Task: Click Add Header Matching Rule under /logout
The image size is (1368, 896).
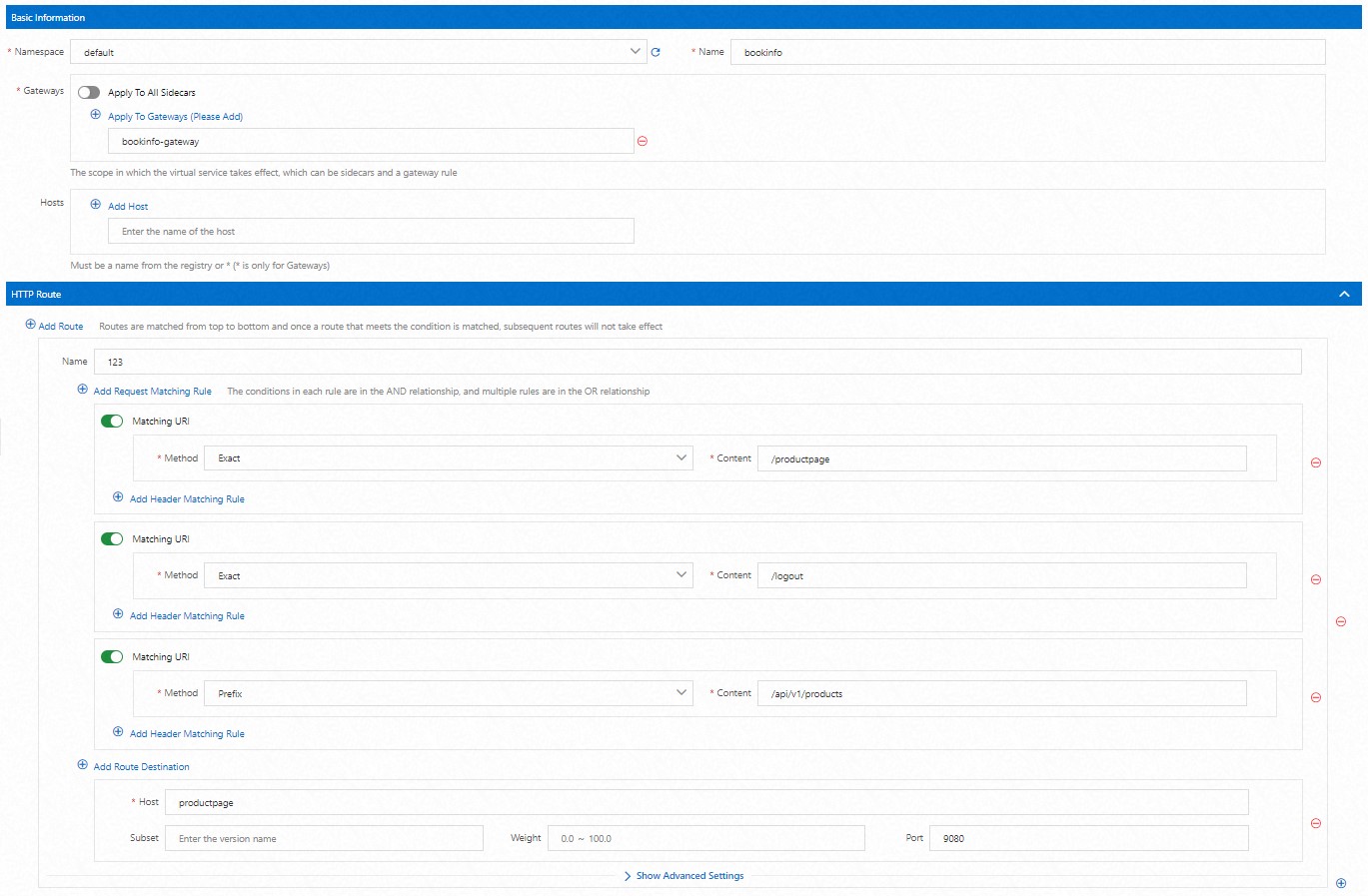Action: [187, 616]
